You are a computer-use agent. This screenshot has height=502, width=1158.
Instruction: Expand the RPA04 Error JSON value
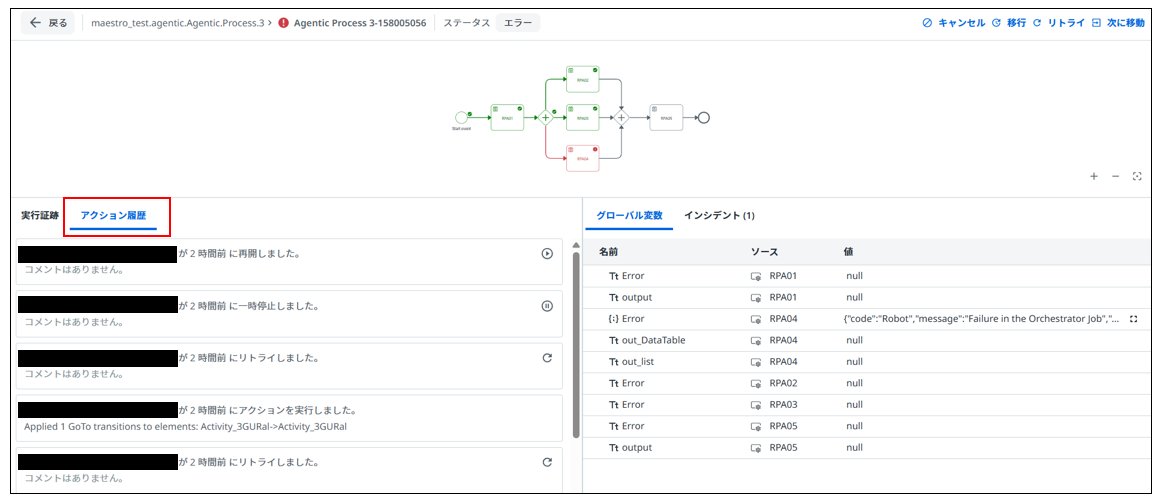[x=1133, y=319]
